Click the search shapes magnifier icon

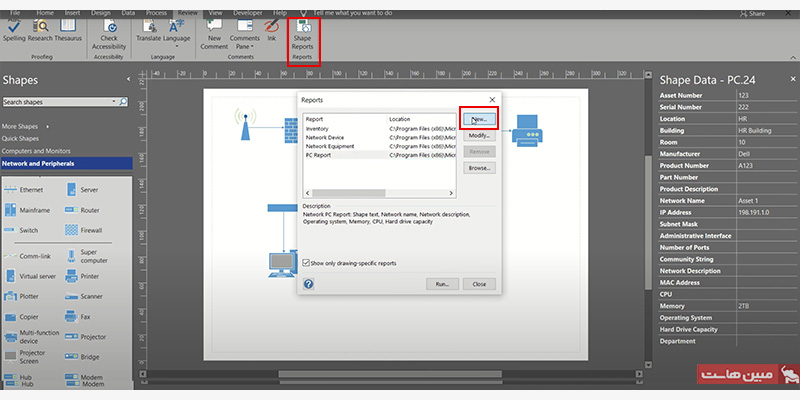pos(123,102)
